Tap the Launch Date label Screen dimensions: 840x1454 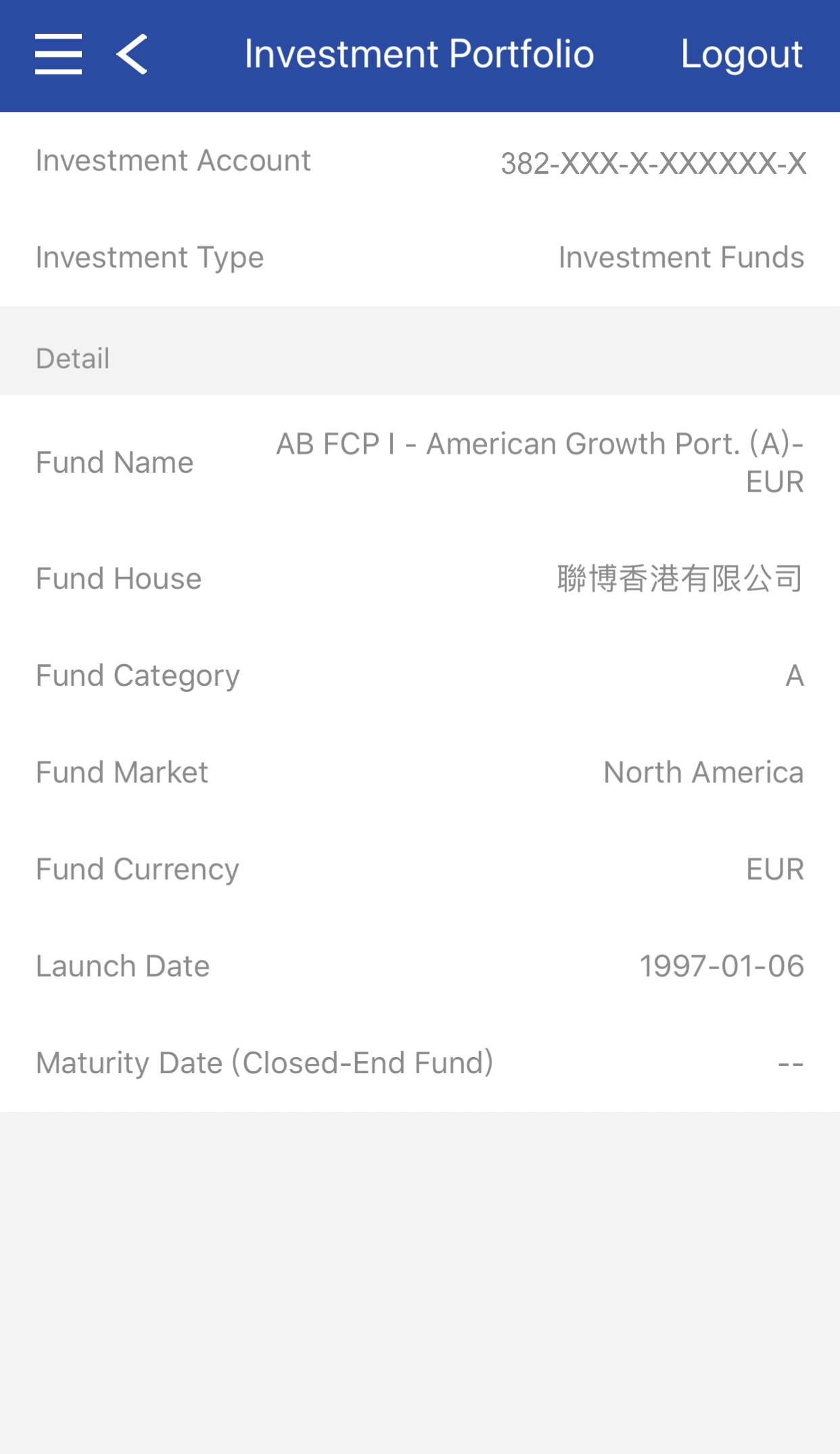point(123,966)
